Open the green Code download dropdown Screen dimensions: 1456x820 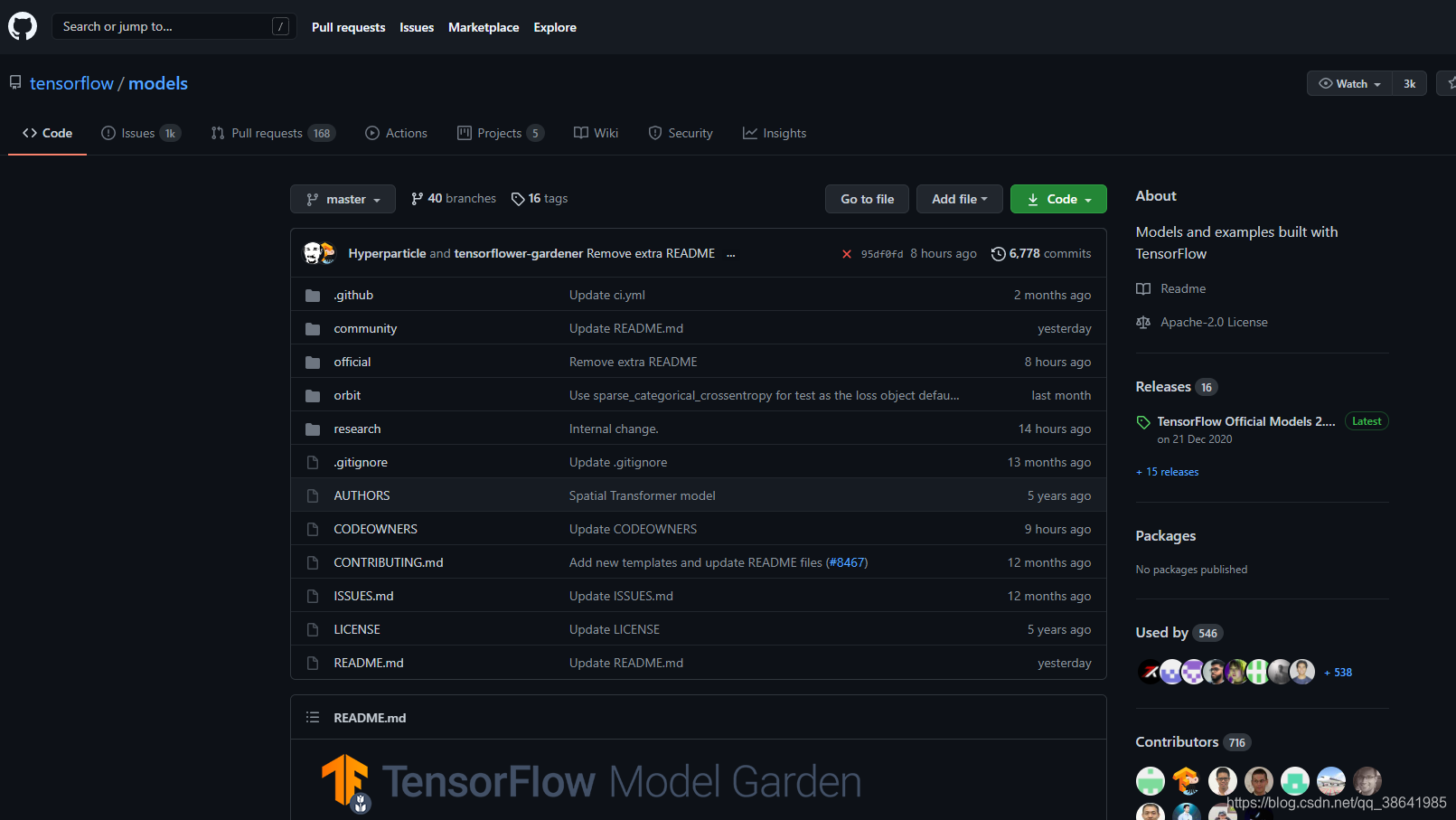pos(1058,199)
